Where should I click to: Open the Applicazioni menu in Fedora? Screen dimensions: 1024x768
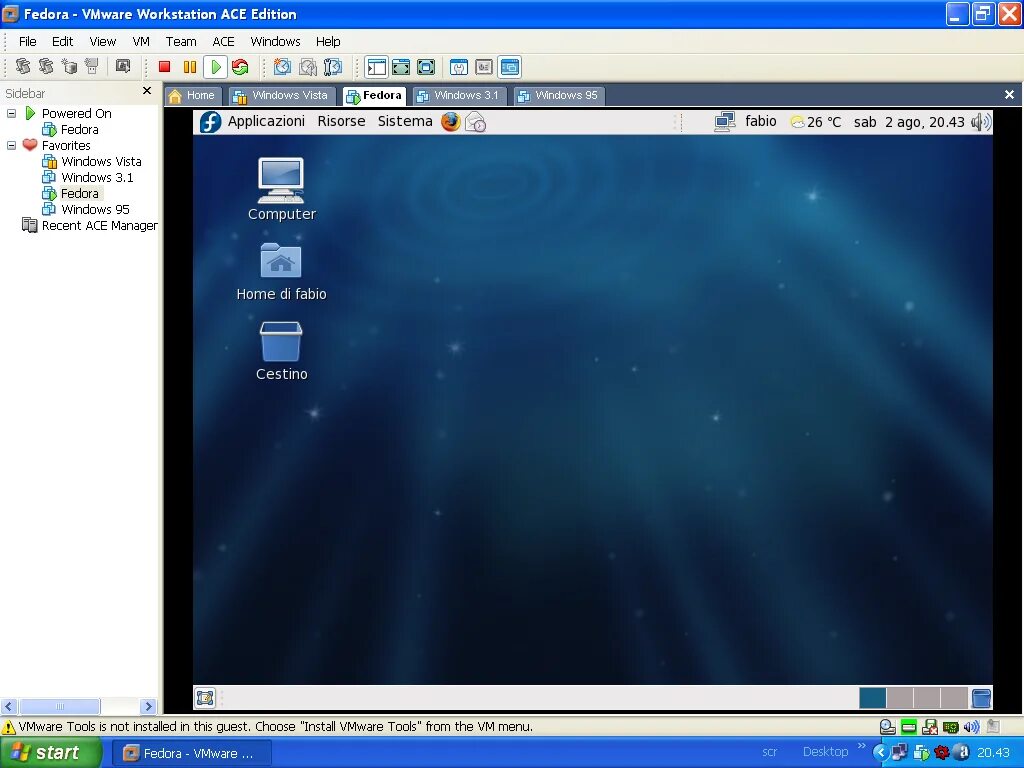[x=266, y=121]
